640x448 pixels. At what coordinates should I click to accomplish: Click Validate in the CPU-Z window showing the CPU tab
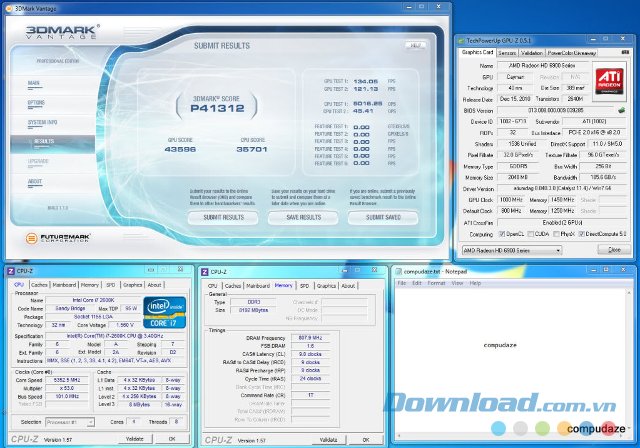[135, 439]
